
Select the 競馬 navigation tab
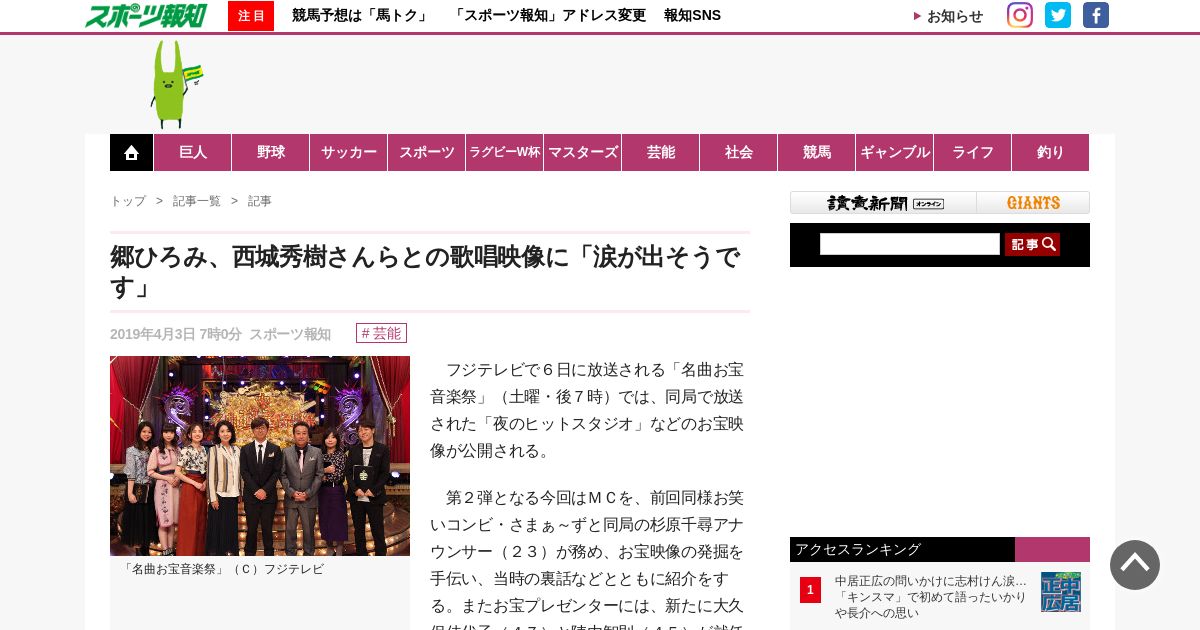point(817,152)
